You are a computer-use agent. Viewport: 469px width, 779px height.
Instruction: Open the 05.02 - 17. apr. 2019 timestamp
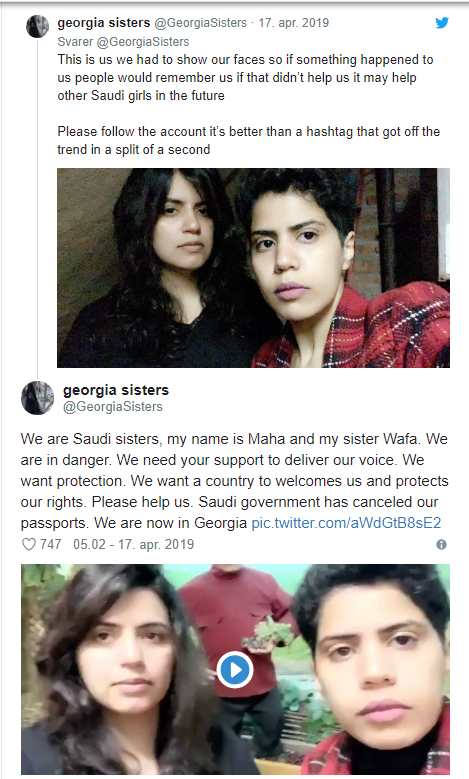[133, 545]
